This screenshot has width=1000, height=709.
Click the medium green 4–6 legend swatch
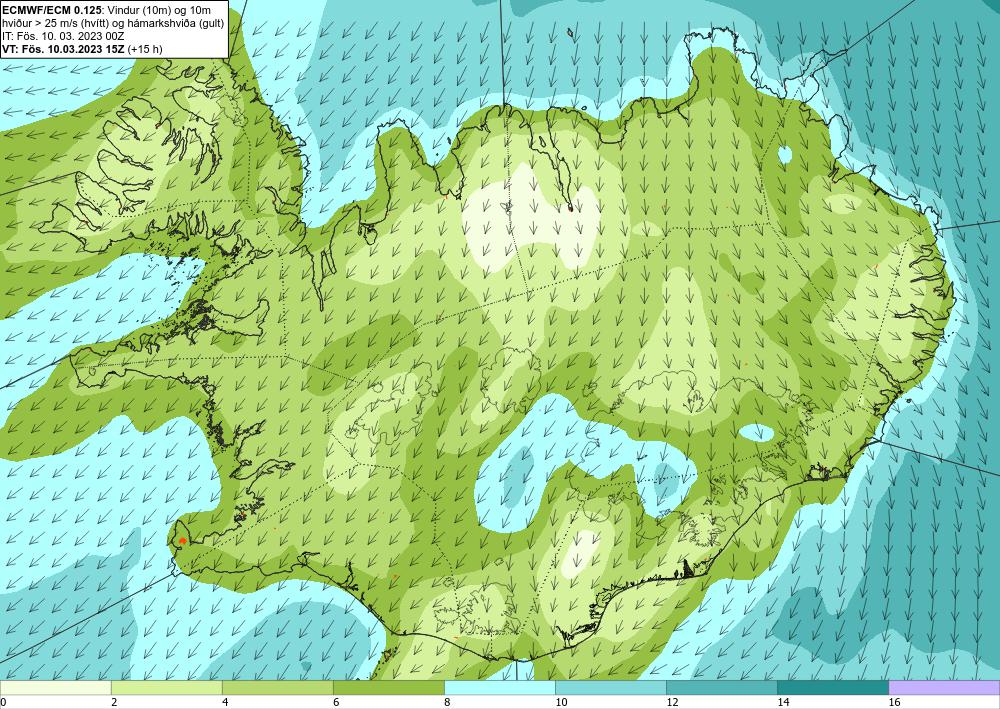coord(277,688)
